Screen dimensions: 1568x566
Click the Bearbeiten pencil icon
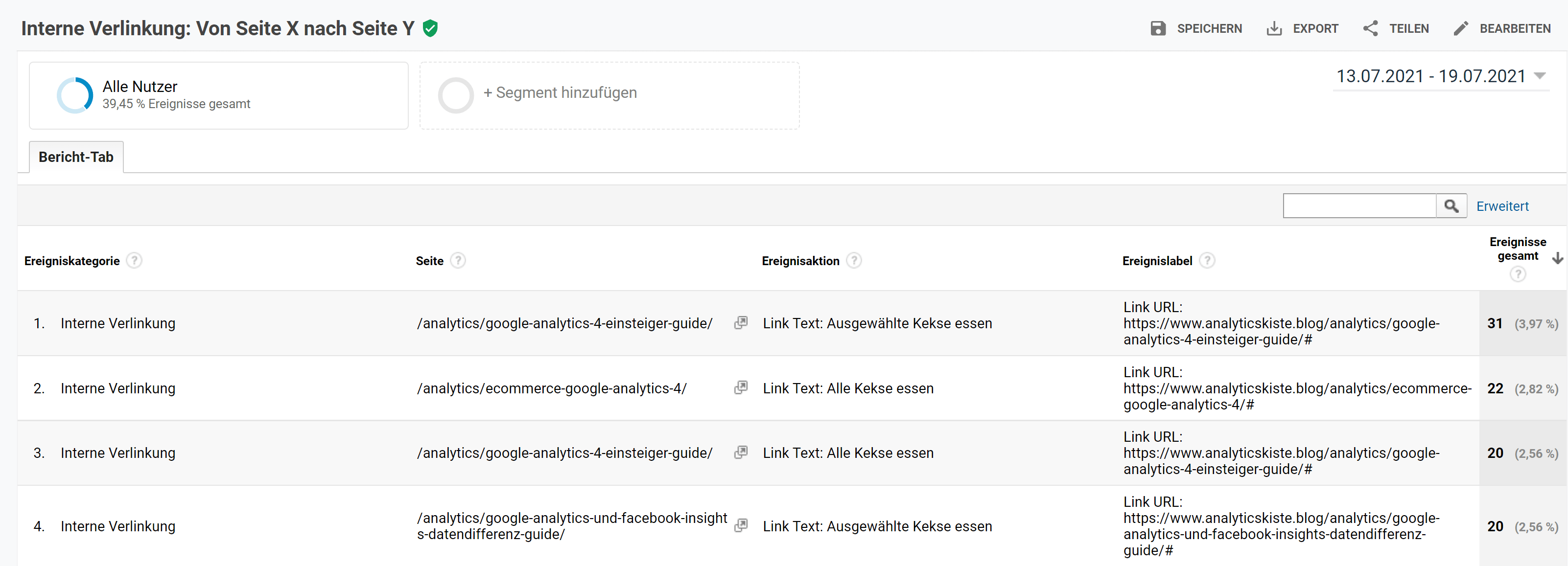tap(1460, 28)
